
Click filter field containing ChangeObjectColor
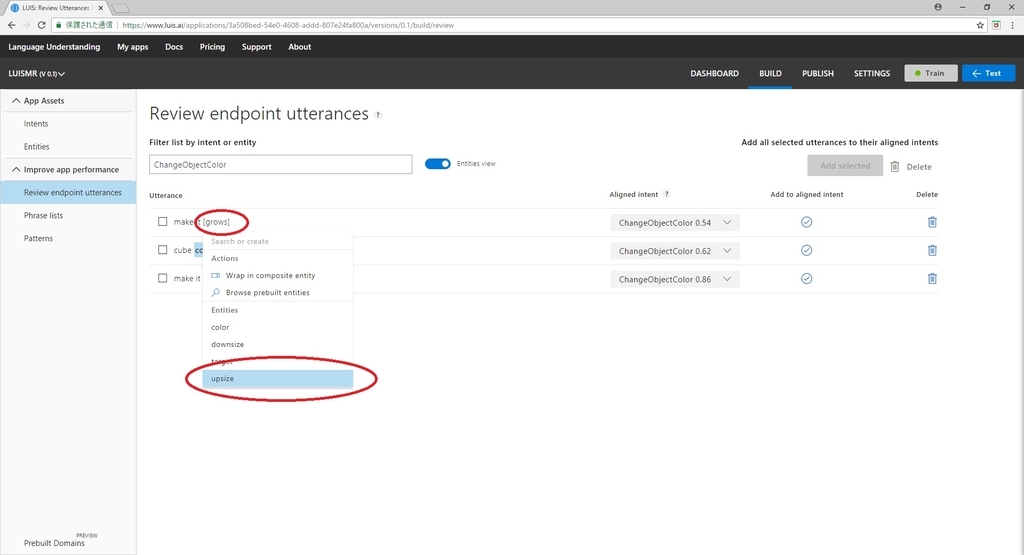tap(281, 165)
